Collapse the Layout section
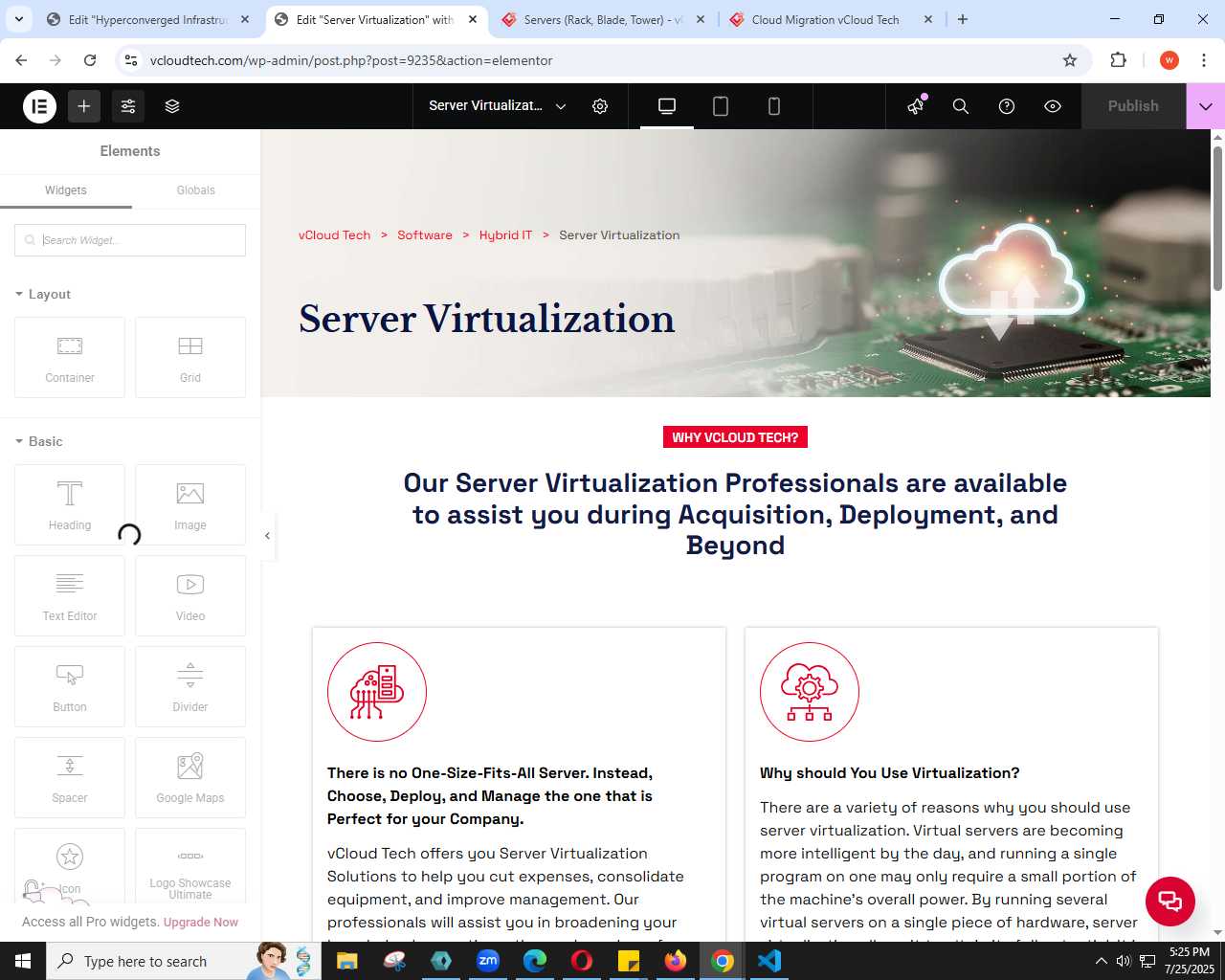 [x=43, y=294]
